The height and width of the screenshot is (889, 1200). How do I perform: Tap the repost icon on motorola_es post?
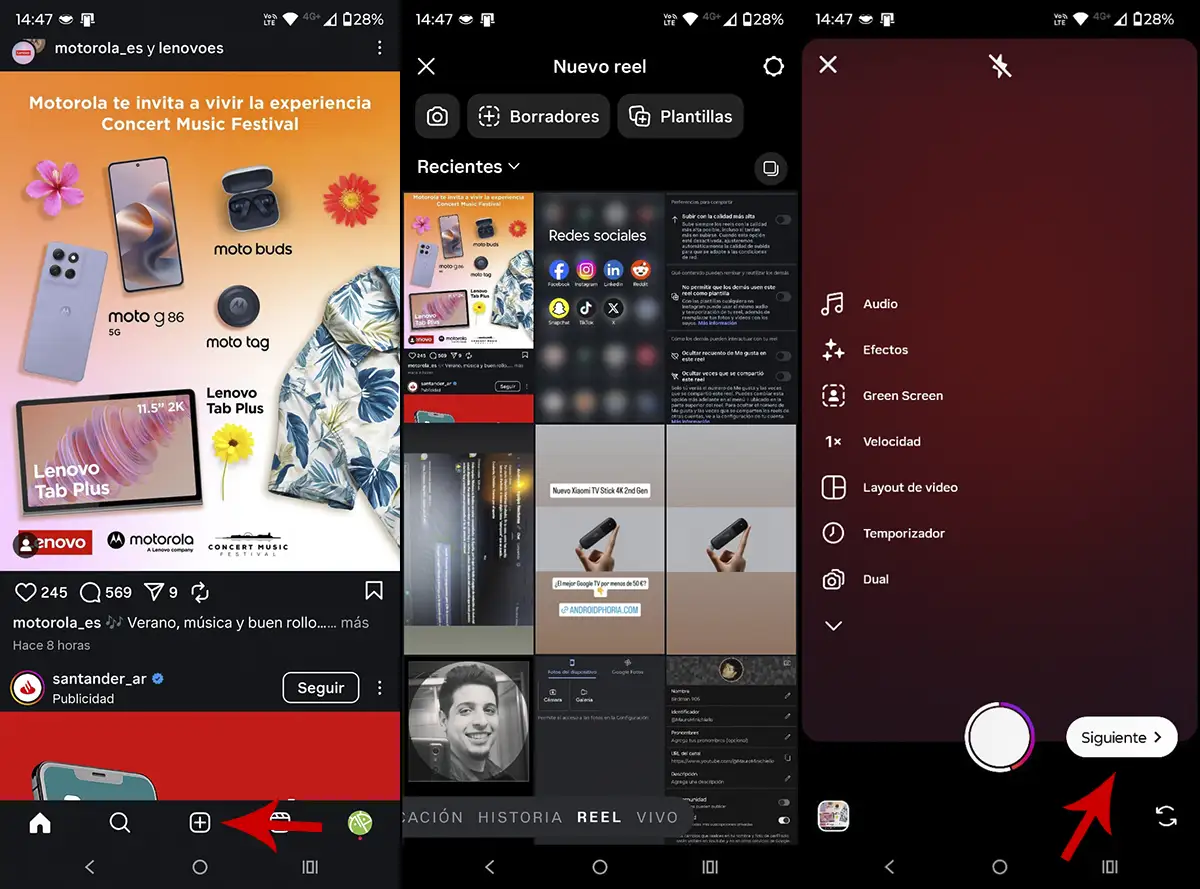point(200,592)
